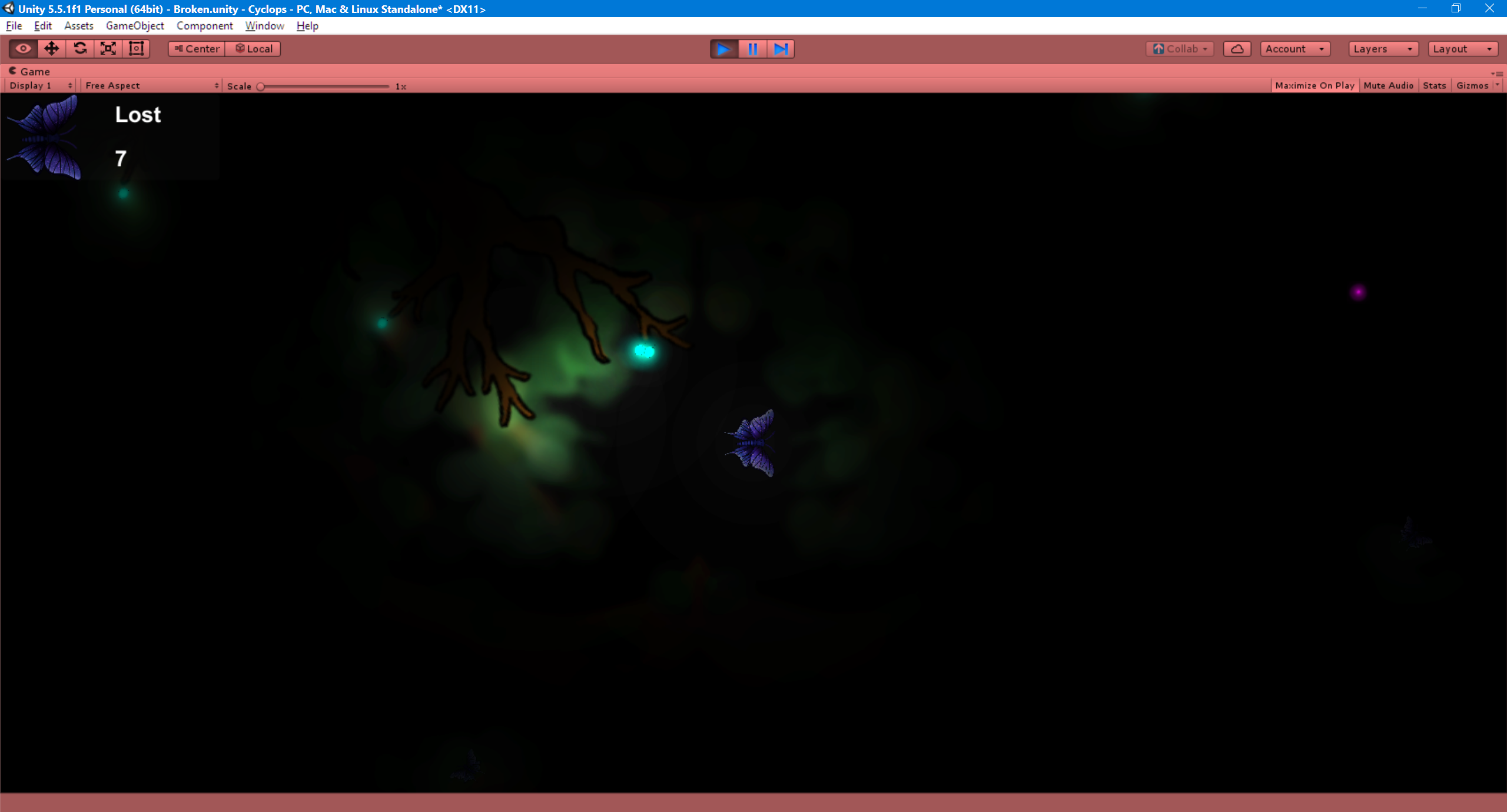
Task: Open the cloud services panel
Action: [1237, 49]
